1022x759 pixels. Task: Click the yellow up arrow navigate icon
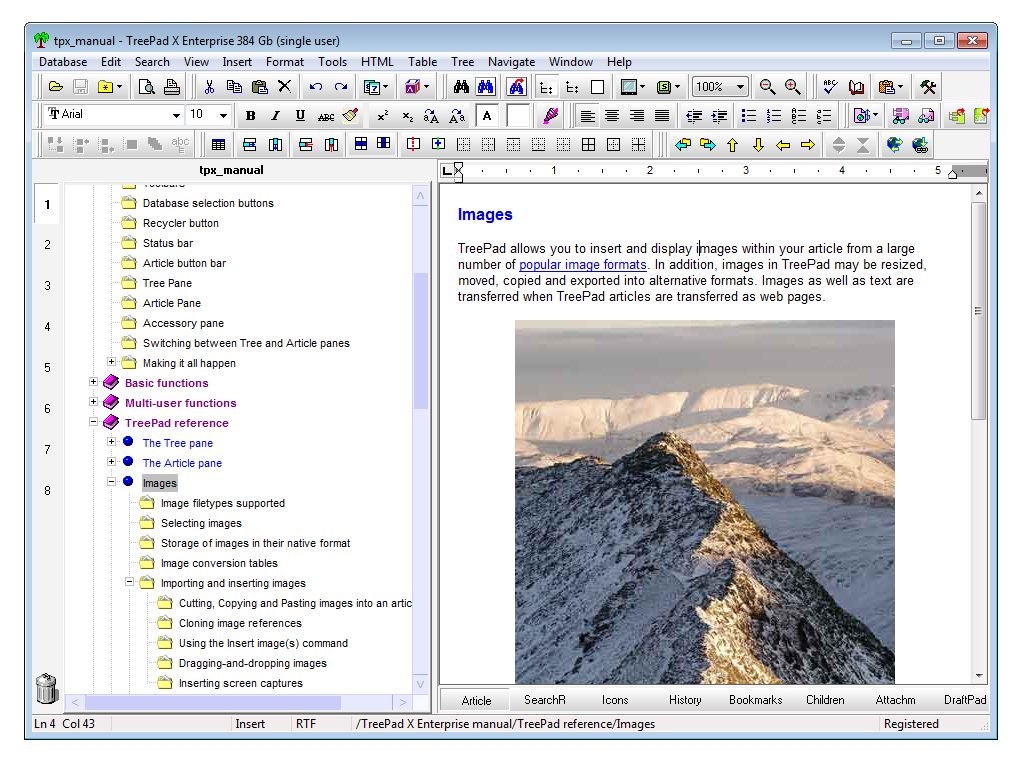pyautogui.click(x=733, y=145)
